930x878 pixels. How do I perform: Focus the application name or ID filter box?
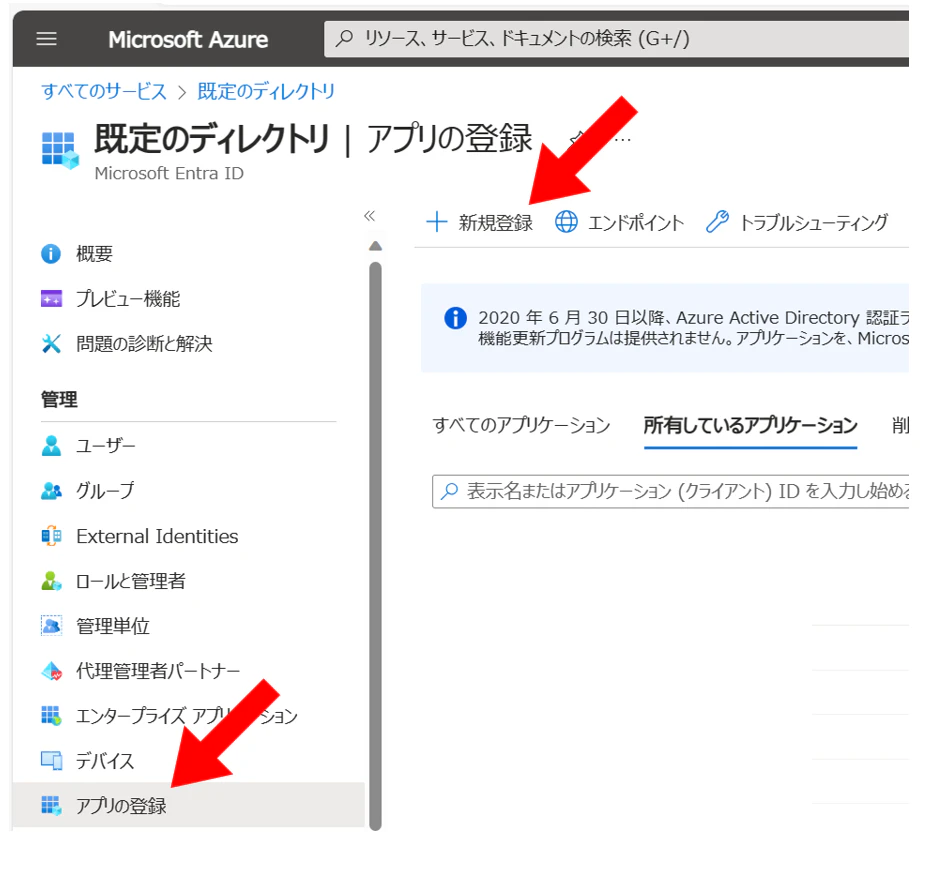[671, 491]
